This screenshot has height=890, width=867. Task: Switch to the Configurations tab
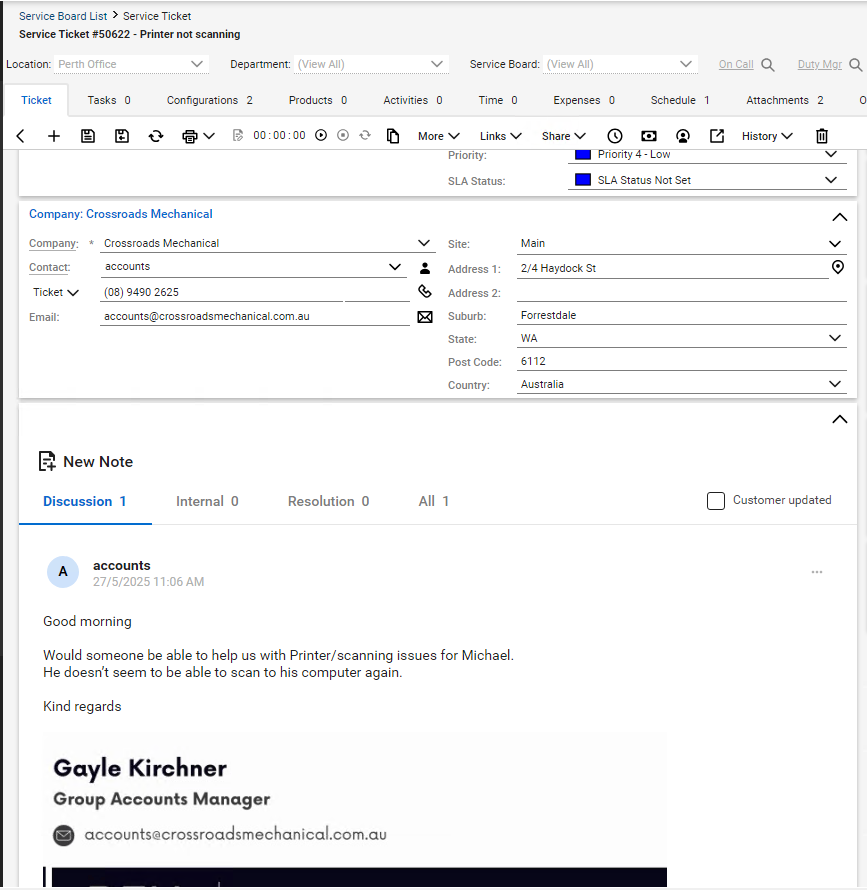coord(210,100)
